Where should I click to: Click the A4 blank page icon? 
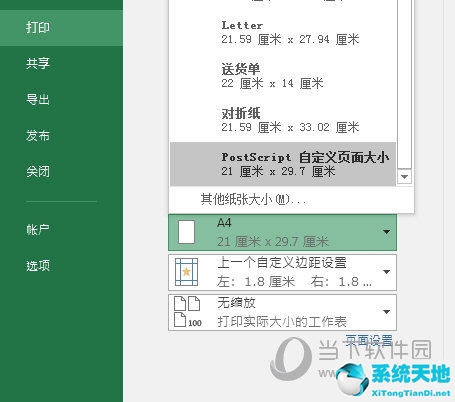click(x=187, y=232)
